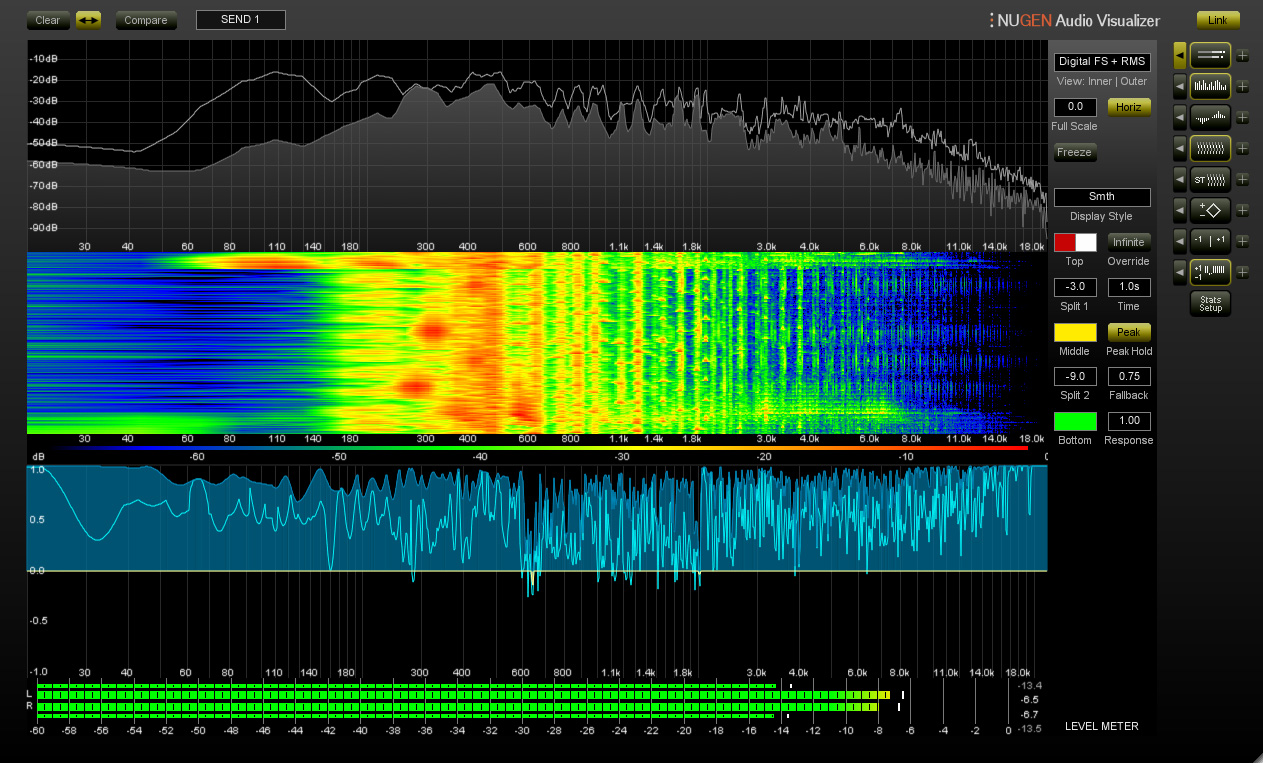Collapse the top view panel with its arrow
The image size is (1263, 763).
click(1180, 55)
